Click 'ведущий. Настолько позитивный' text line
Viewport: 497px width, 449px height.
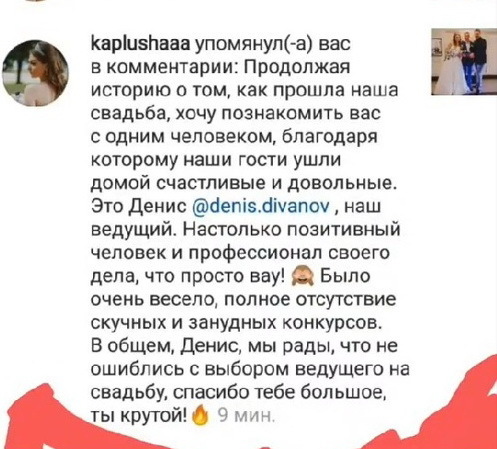pyautogui.click(x=246, y=230)
